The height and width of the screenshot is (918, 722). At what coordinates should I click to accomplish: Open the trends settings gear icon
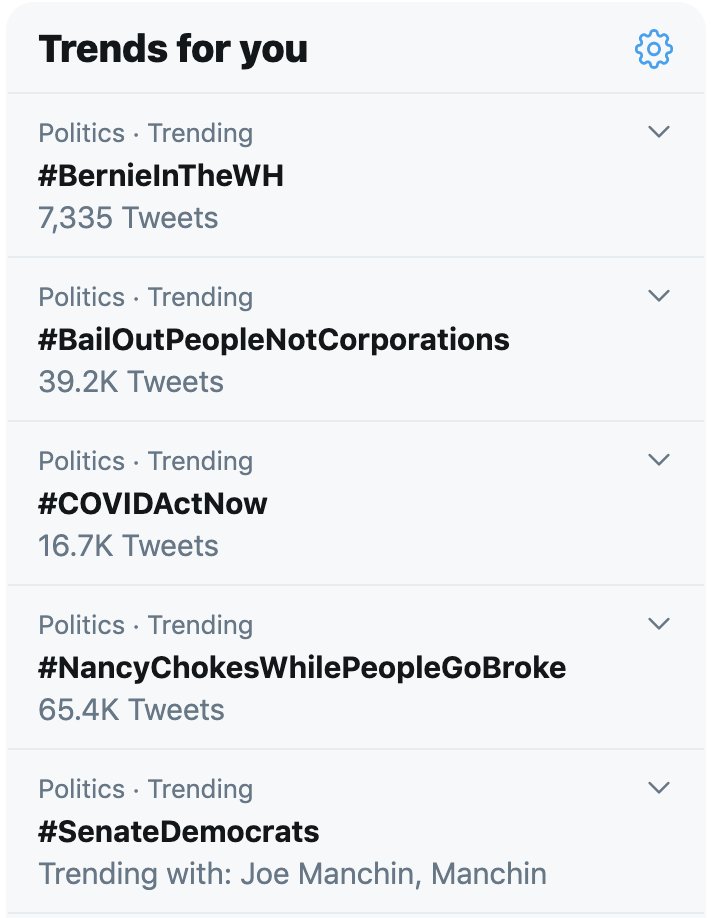tap(654, 48)
